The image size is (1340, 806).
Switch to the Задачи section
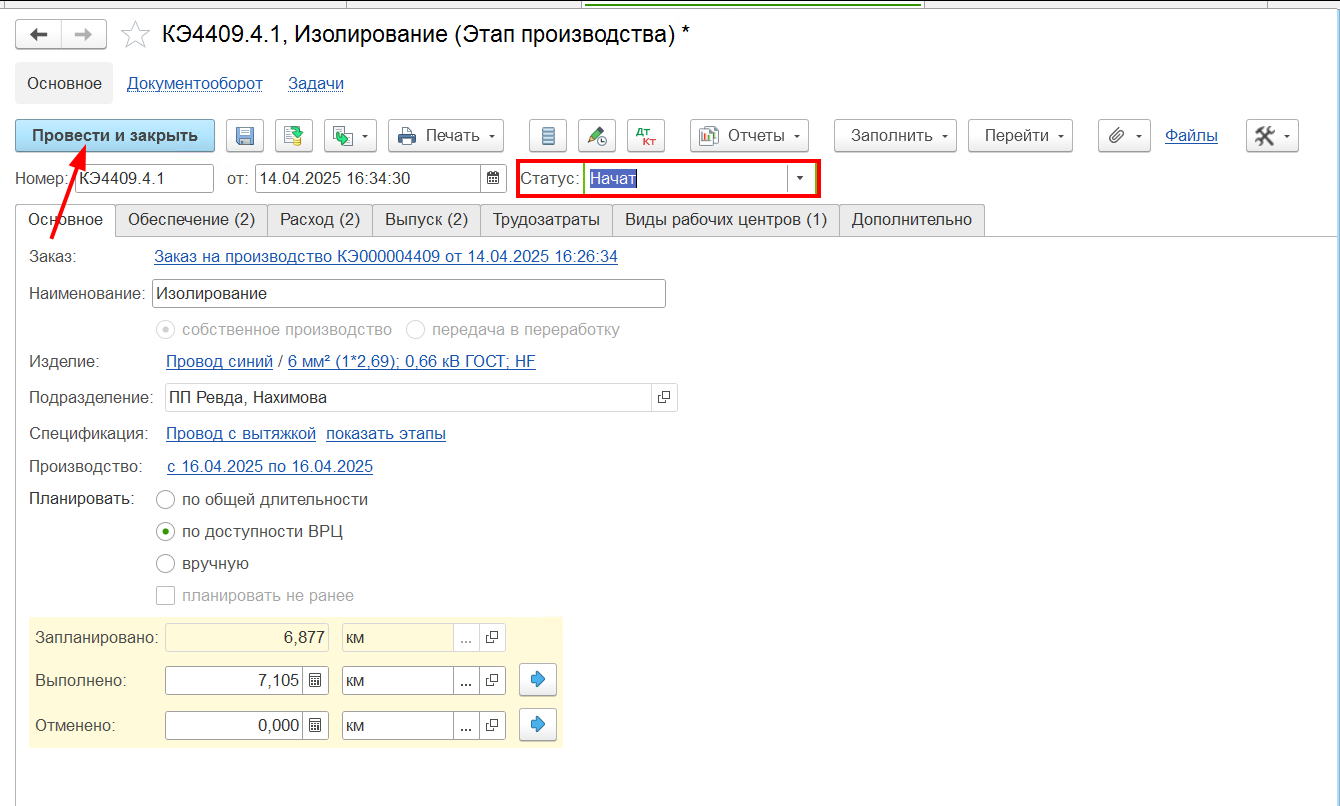tap(316, 84)
